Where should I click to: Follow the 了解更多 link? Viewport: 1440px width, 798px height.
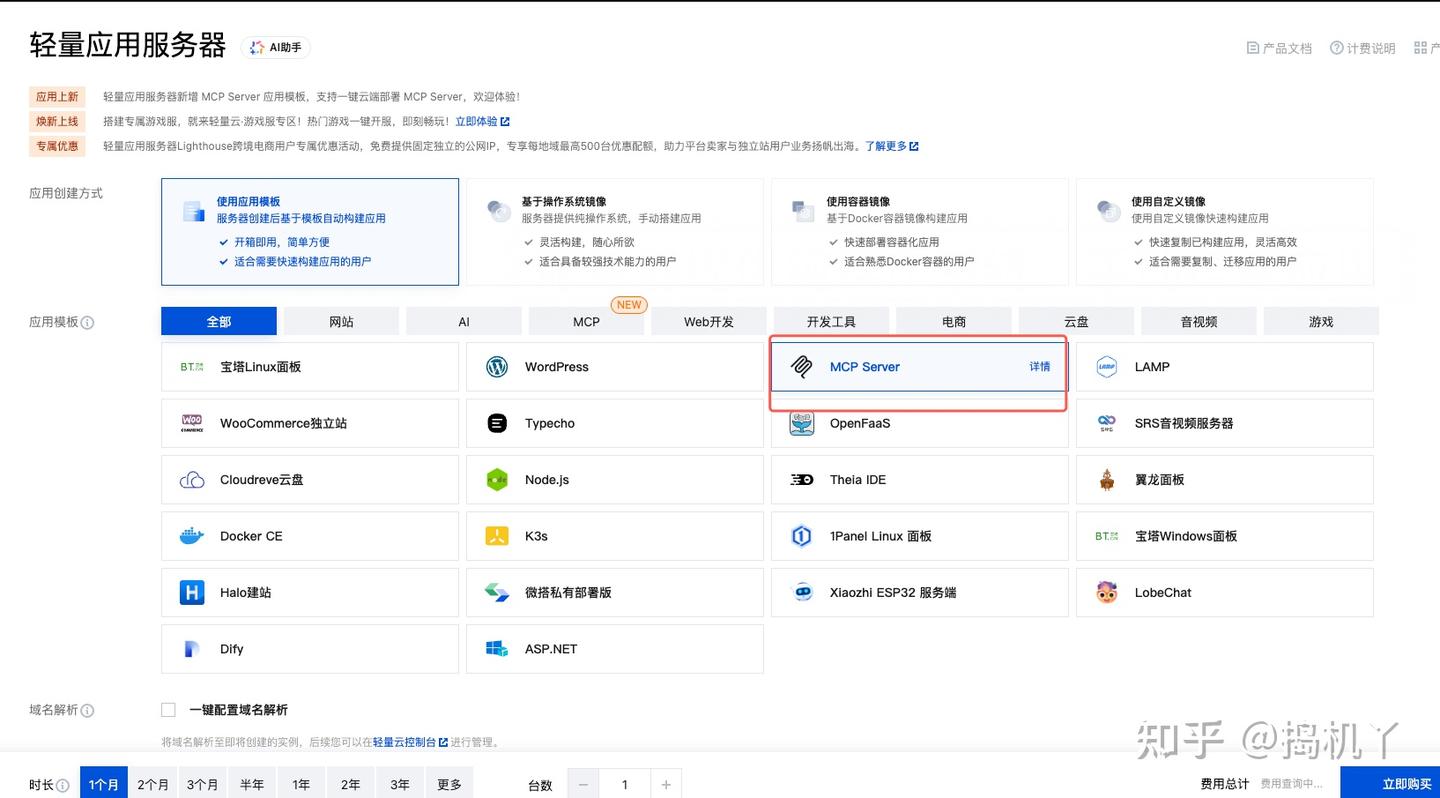coord(892,146)
